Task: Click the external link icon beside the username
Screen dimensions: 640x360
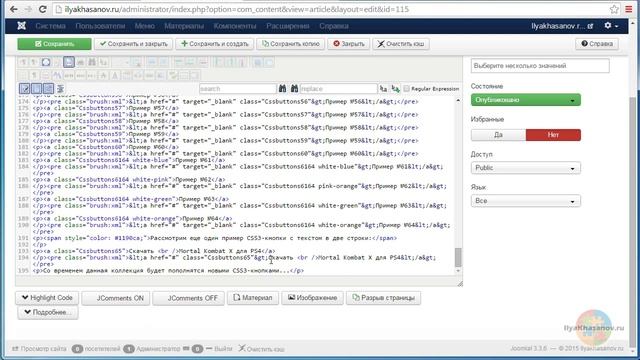Action: click(590, 26)
